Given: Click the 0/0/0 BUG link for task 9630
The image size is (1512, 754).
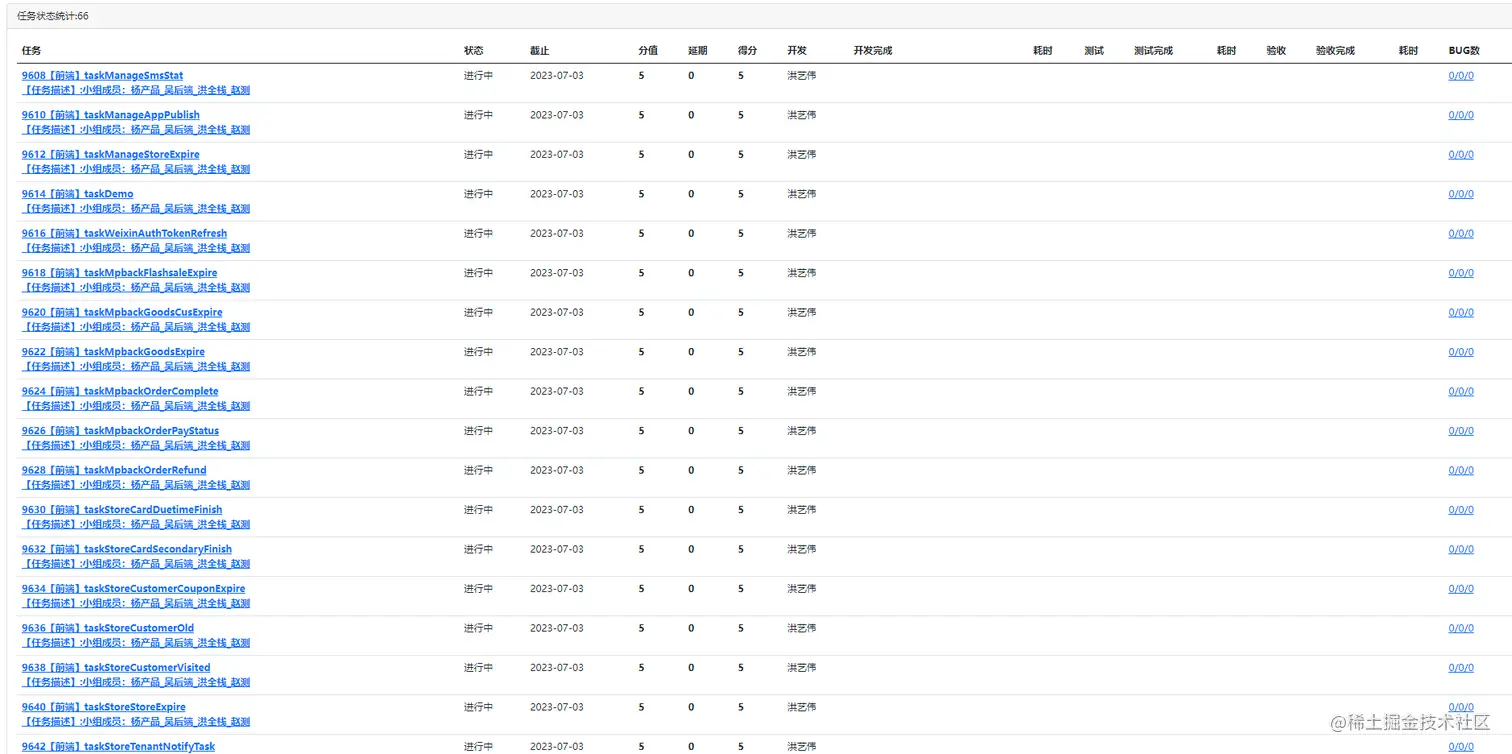Looking at the screenshot, I should (1461, 510).
